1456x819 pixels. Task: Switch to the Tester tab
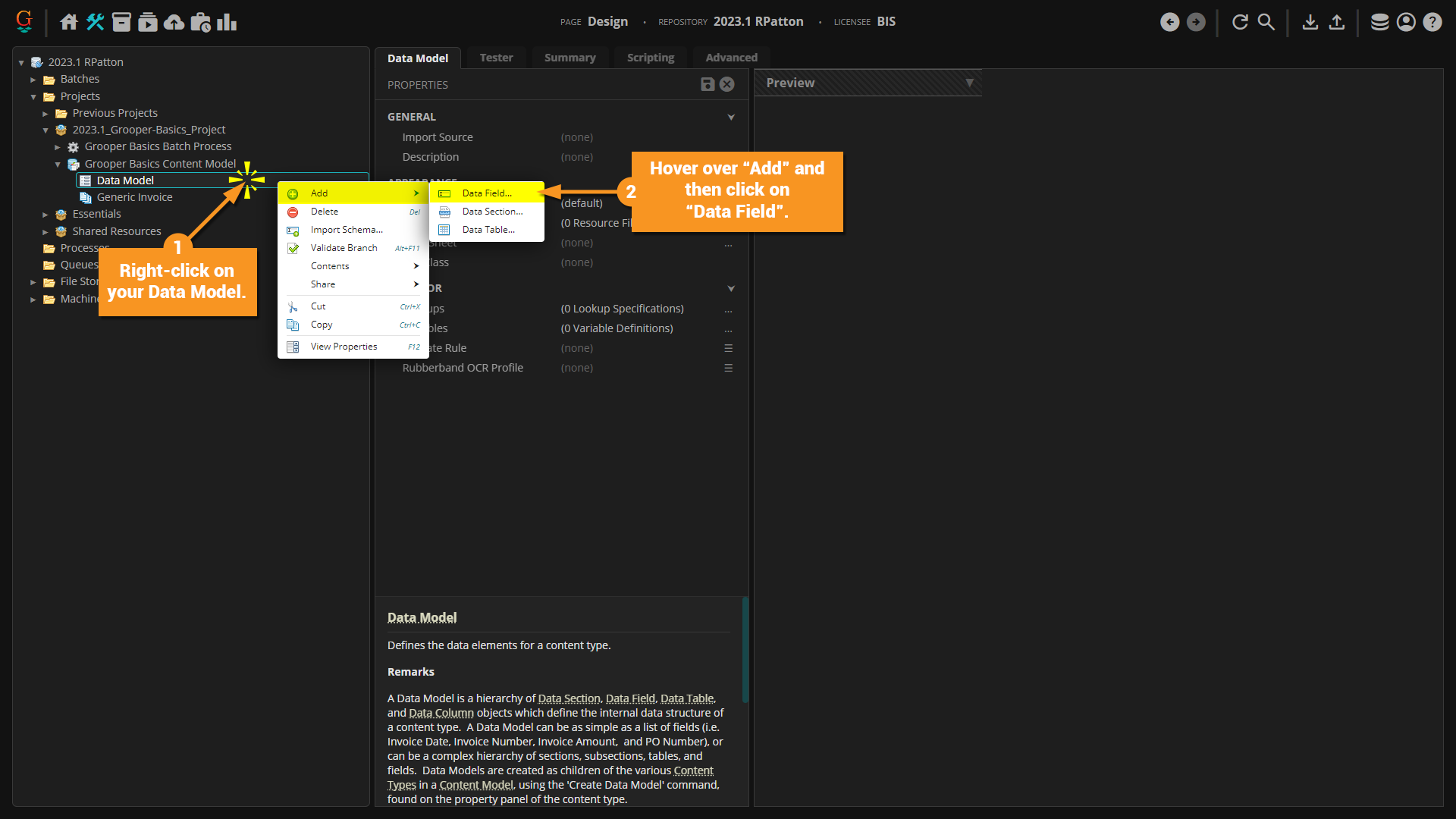click(x=496, y=58)
